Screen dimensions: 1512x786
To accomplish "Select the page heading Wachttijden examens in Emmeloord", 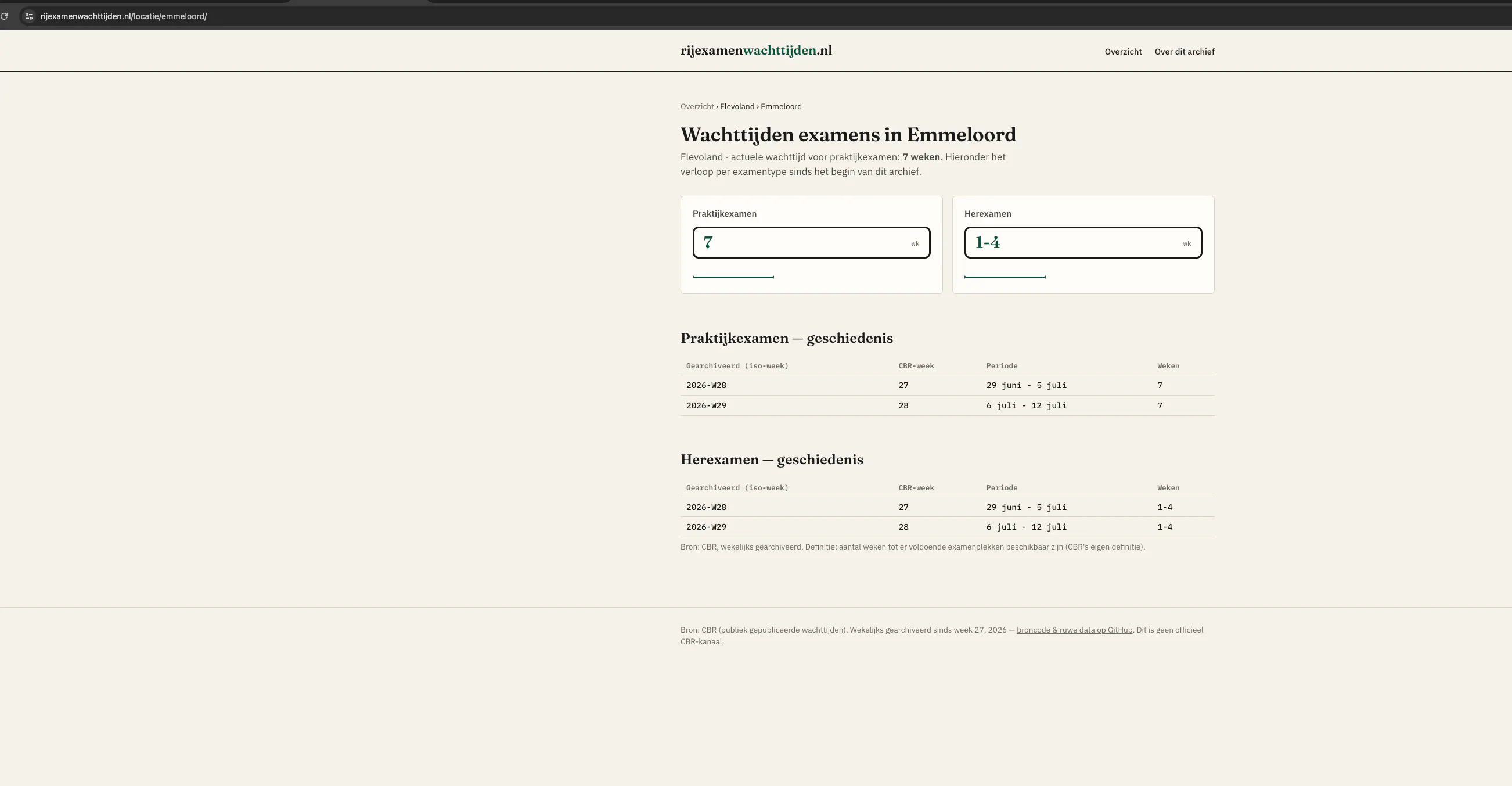I will (848, 135).
